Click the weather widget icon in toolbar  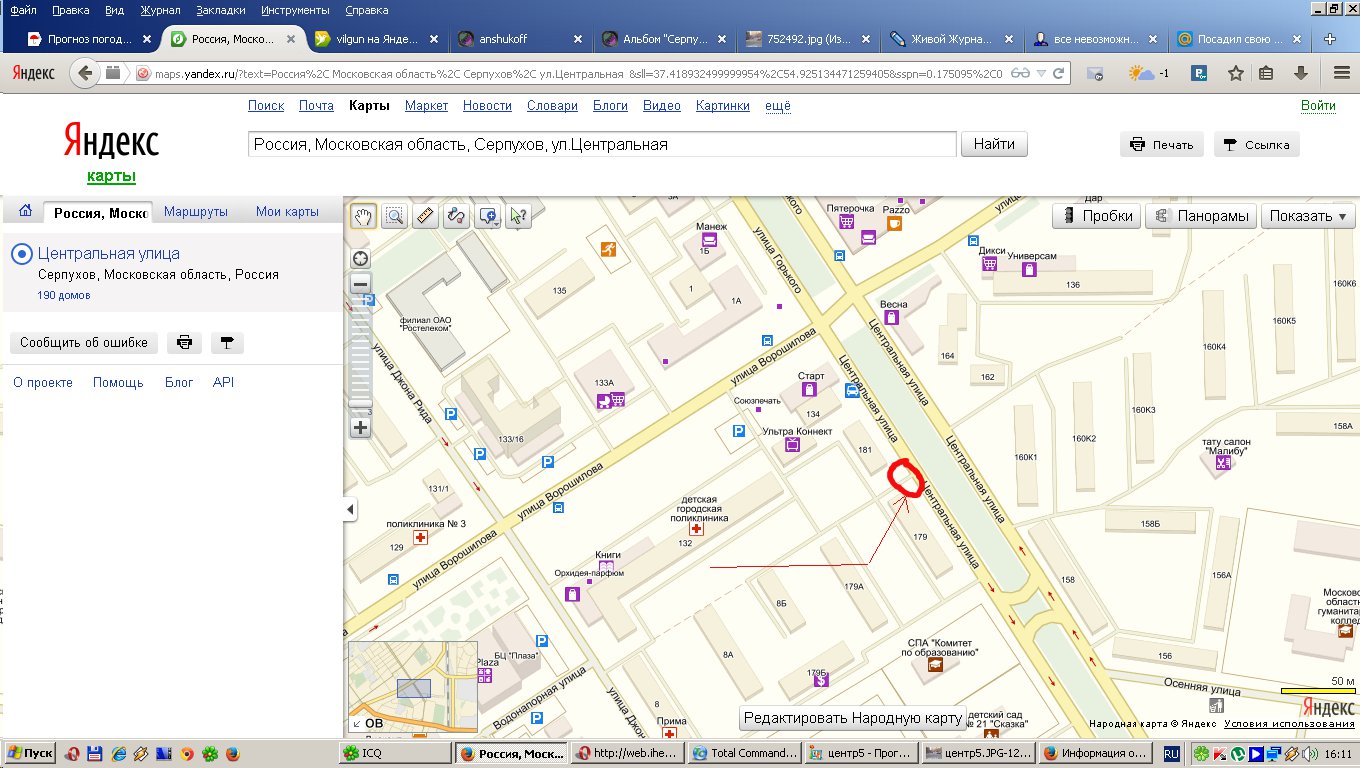coord(1140,73)
